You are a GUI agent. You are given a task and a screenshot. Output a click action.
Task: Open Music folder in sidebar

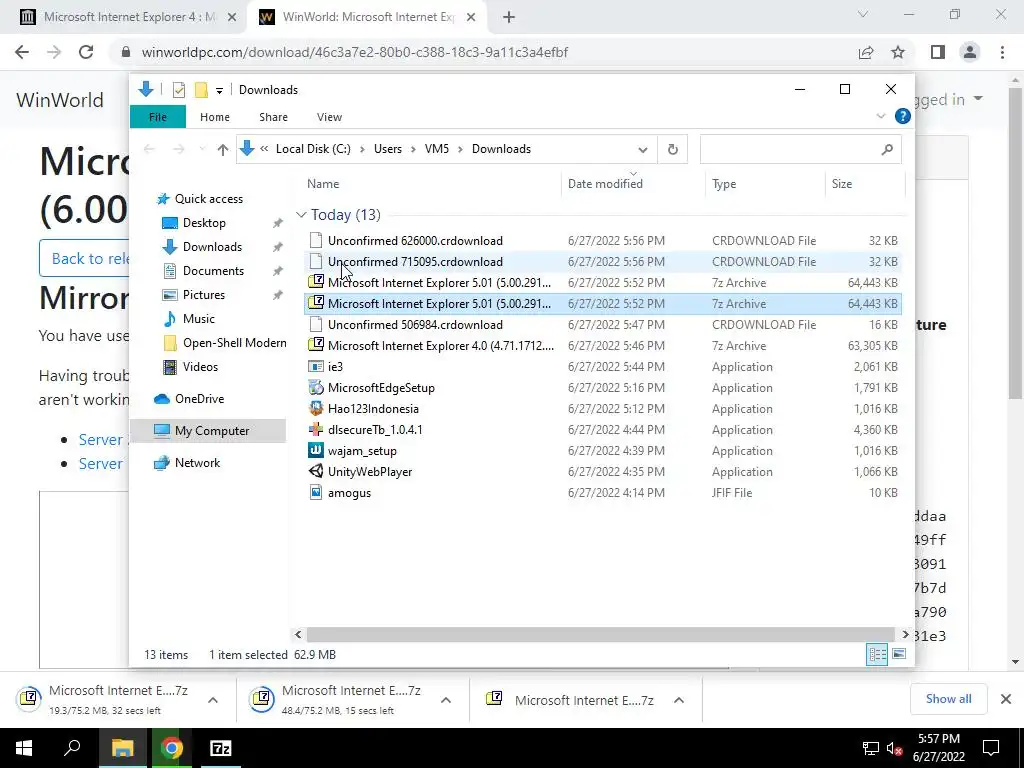[x=199, y=319]
